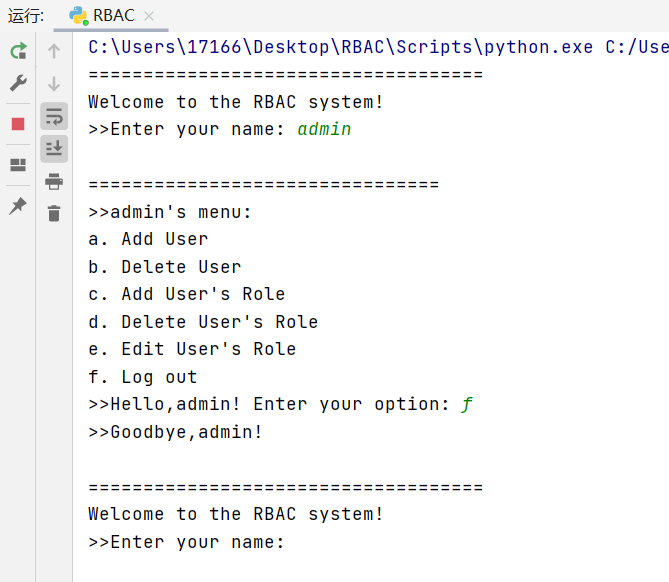Toggle scroll to end of output

pyautogui.click(x=54, y=148)
